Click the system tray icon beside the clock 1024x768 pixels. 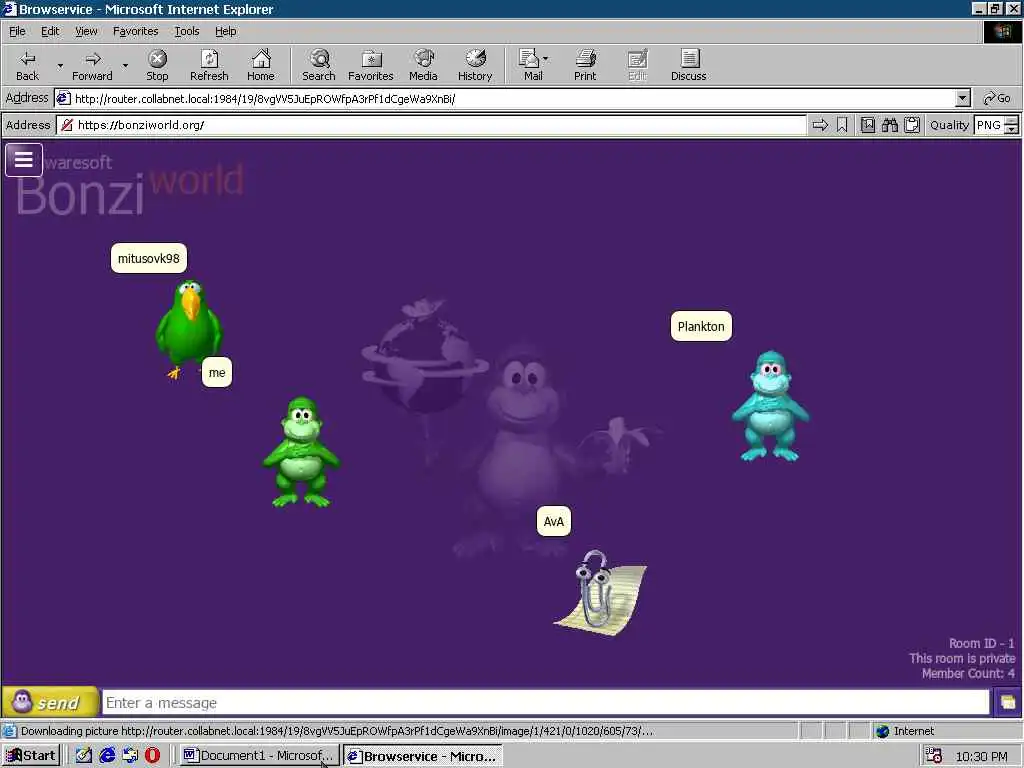934,756
